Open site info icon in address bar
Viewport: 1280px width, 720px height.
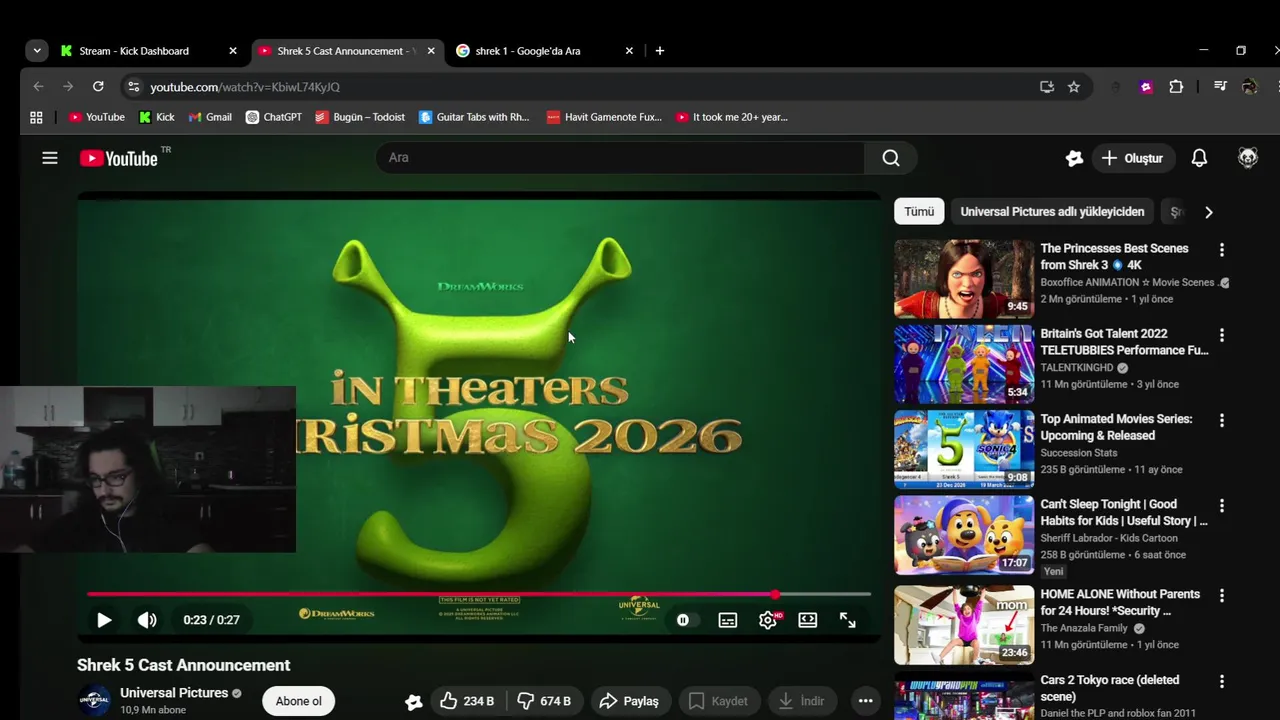[x=134, y=87]
